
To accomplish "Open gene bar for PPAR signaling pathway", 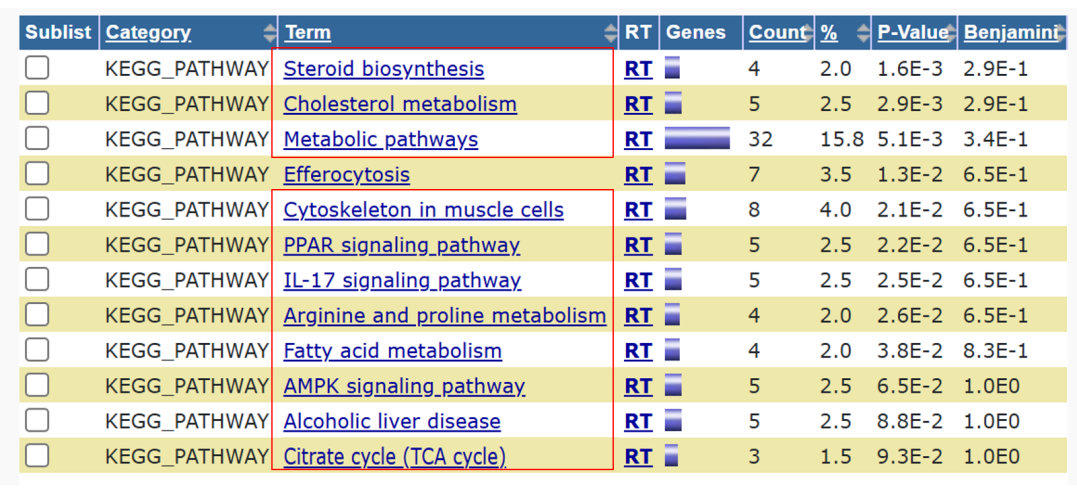I will point(673,244).
